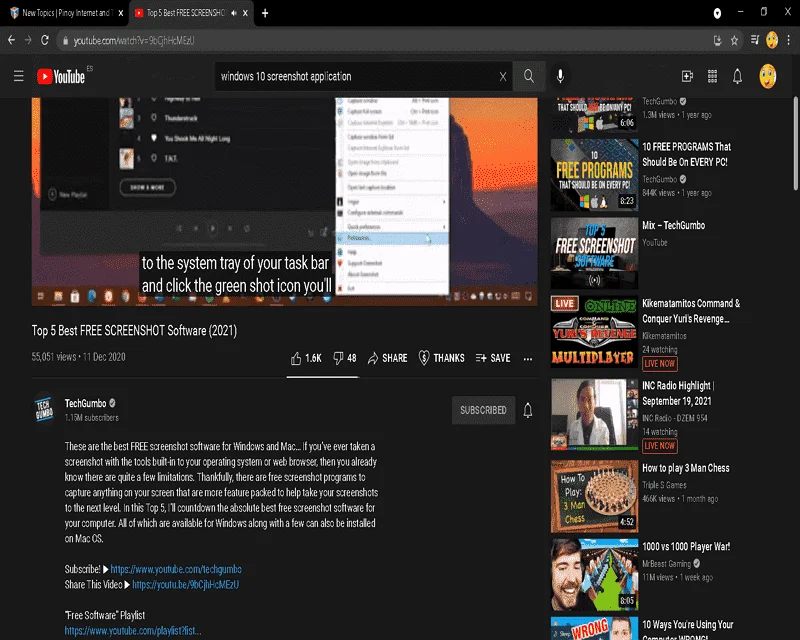Open a new browser tab
The height and width of the screenshot is (640, 800).
(265, 13)
